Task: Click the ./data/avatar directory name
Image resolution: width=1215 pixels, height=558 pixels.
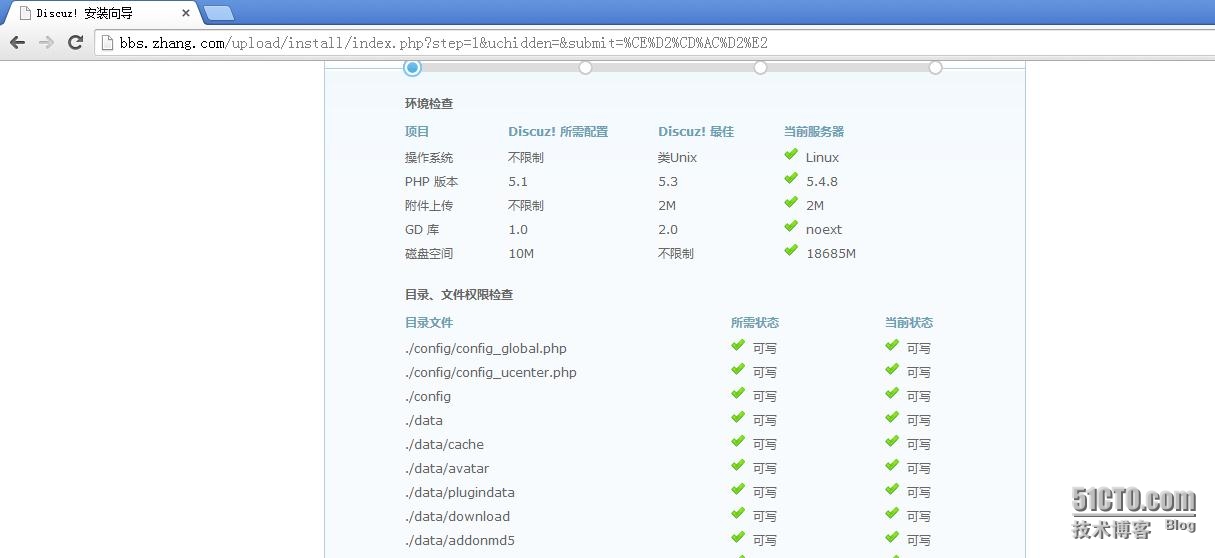Action: [x=447, y=469]
